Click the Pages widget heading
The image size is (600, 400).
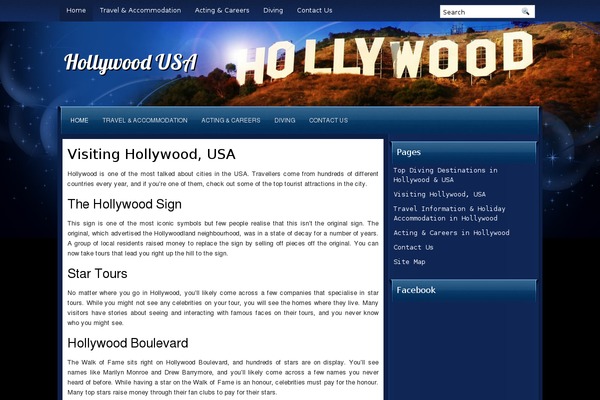pyautogui.click(x=409, y=152)
